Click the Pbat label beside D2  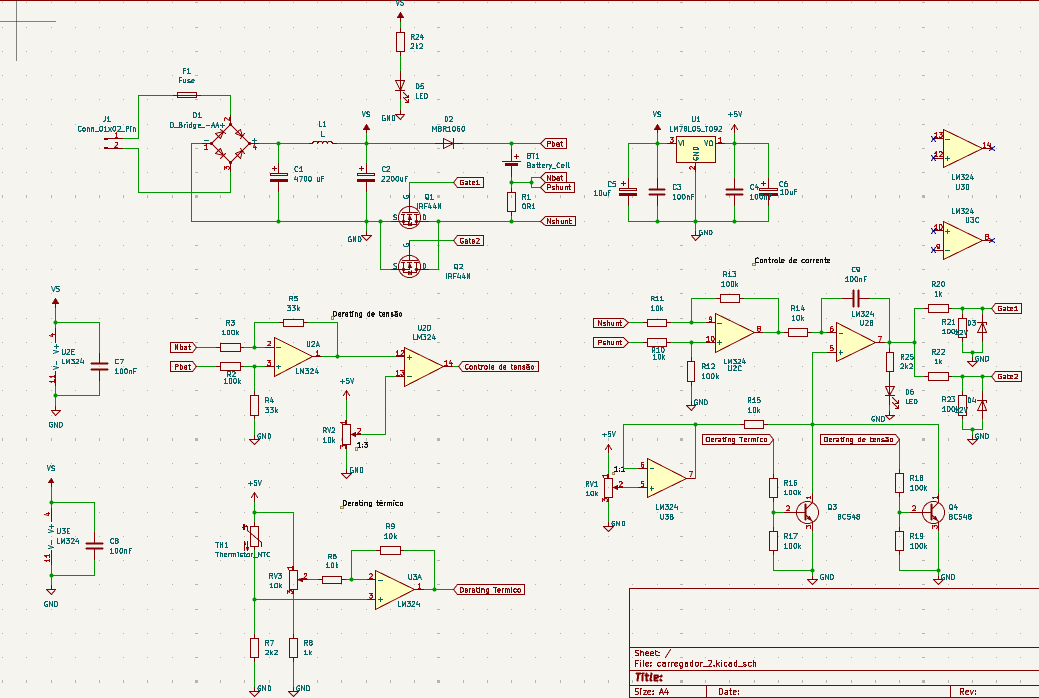(554, 144)
